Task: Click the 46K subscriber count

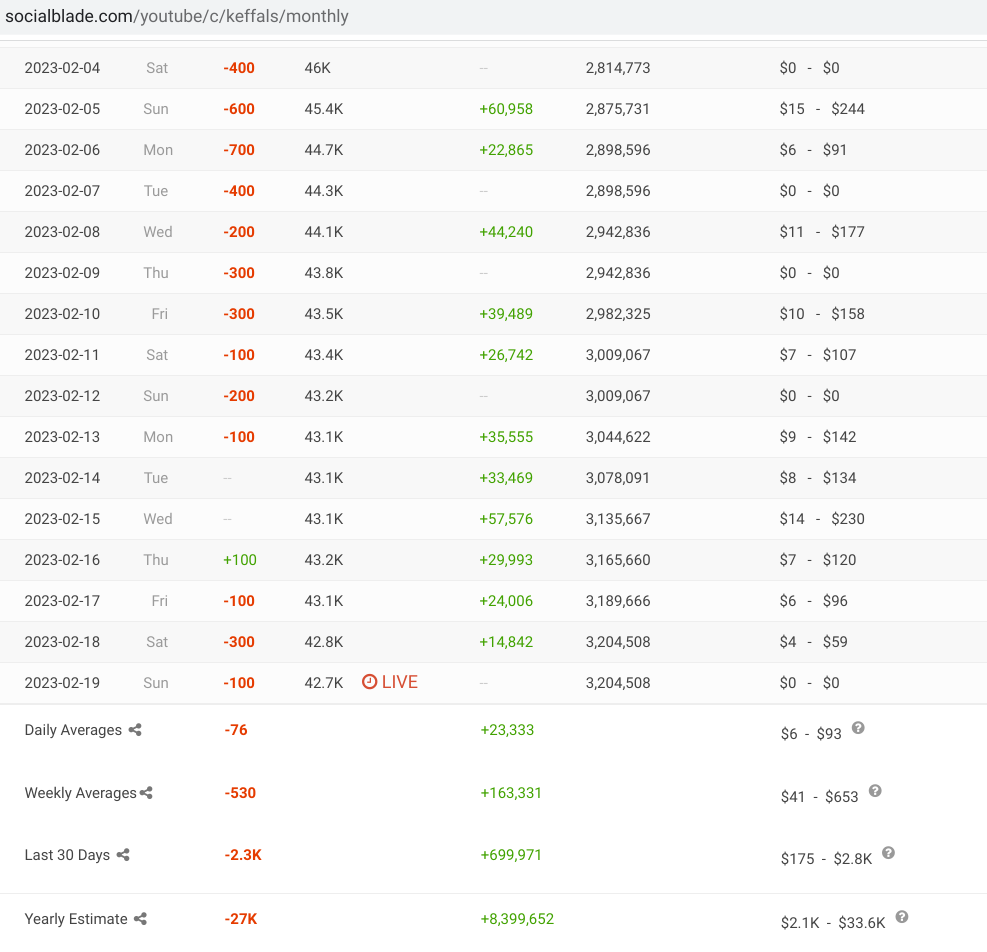Action: (x=317, y=68)
